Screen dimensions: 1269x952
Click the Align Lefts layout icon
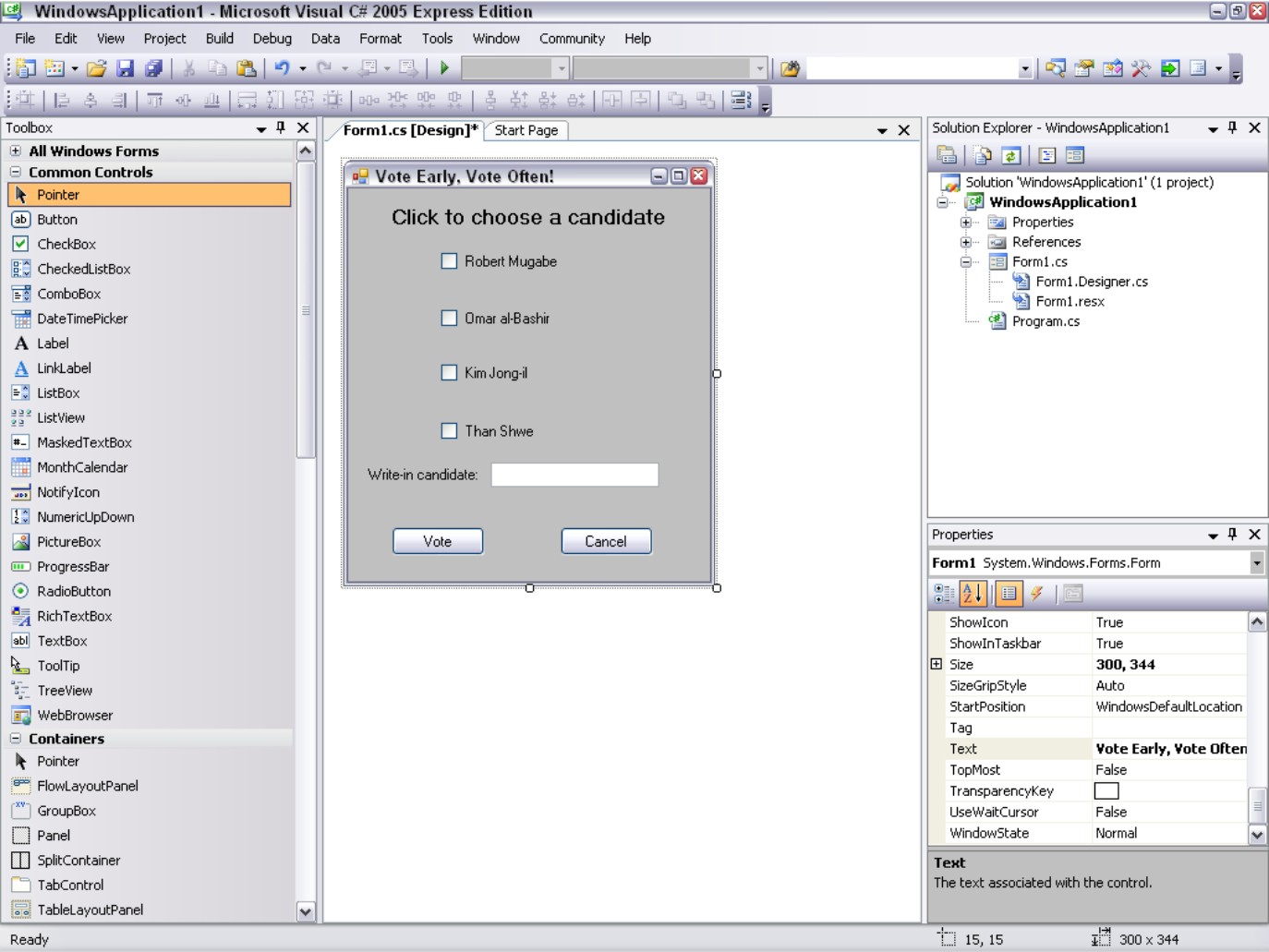(x=61, y=100)
